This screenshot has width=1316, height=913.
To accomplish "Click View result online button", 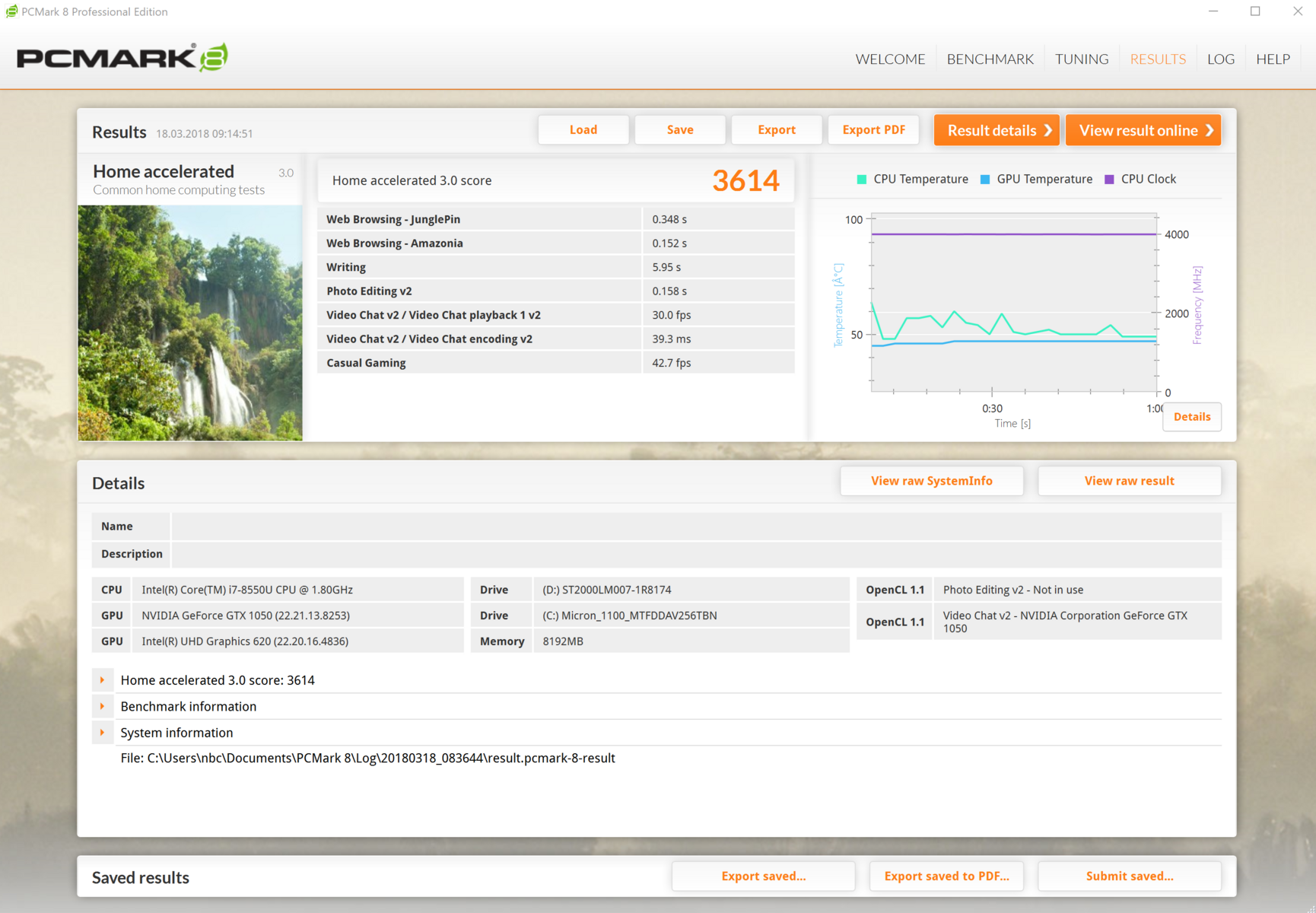I will [x=1143, y=130].
